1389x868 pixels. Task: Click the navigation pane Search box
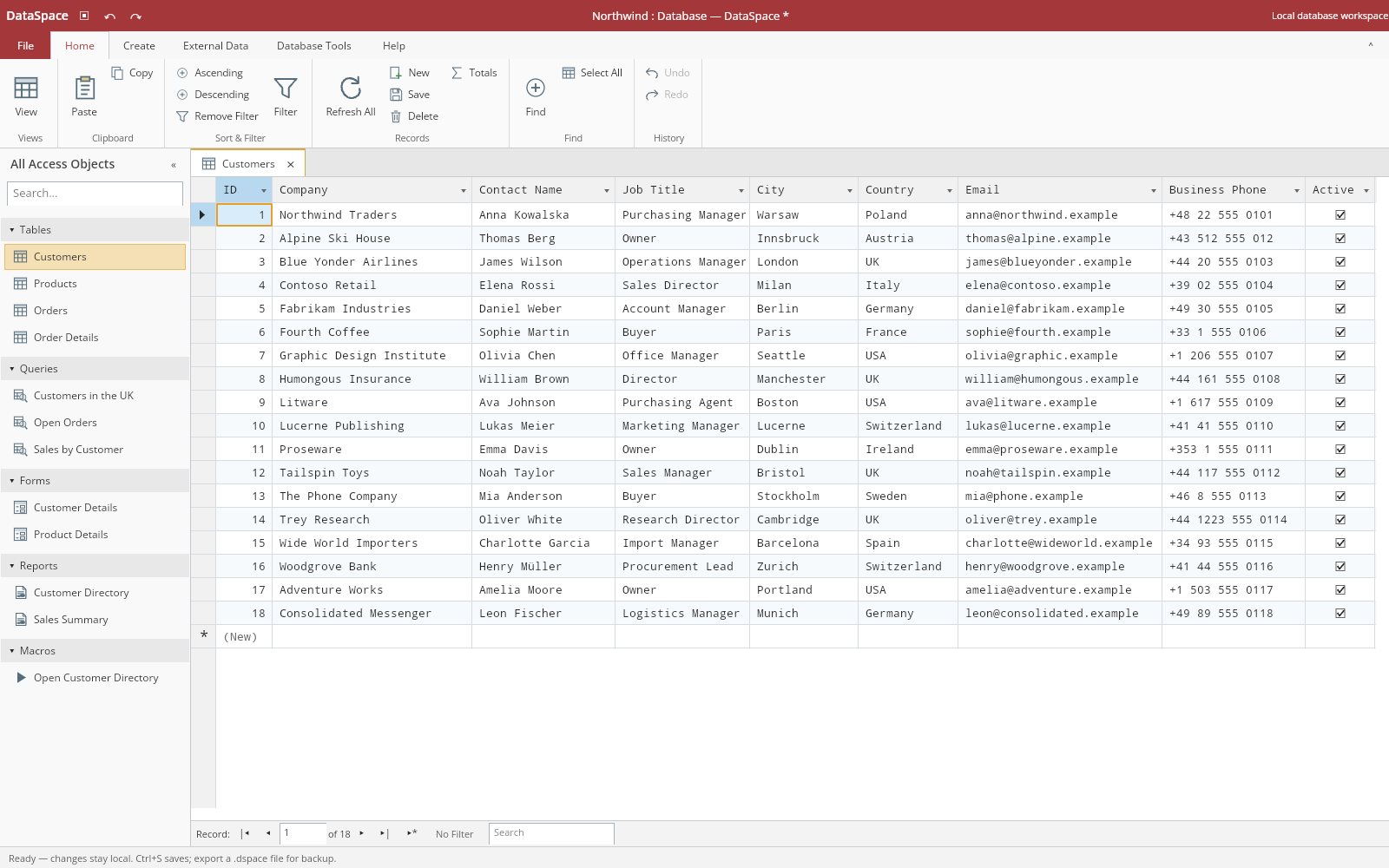(x=95, y=194)
